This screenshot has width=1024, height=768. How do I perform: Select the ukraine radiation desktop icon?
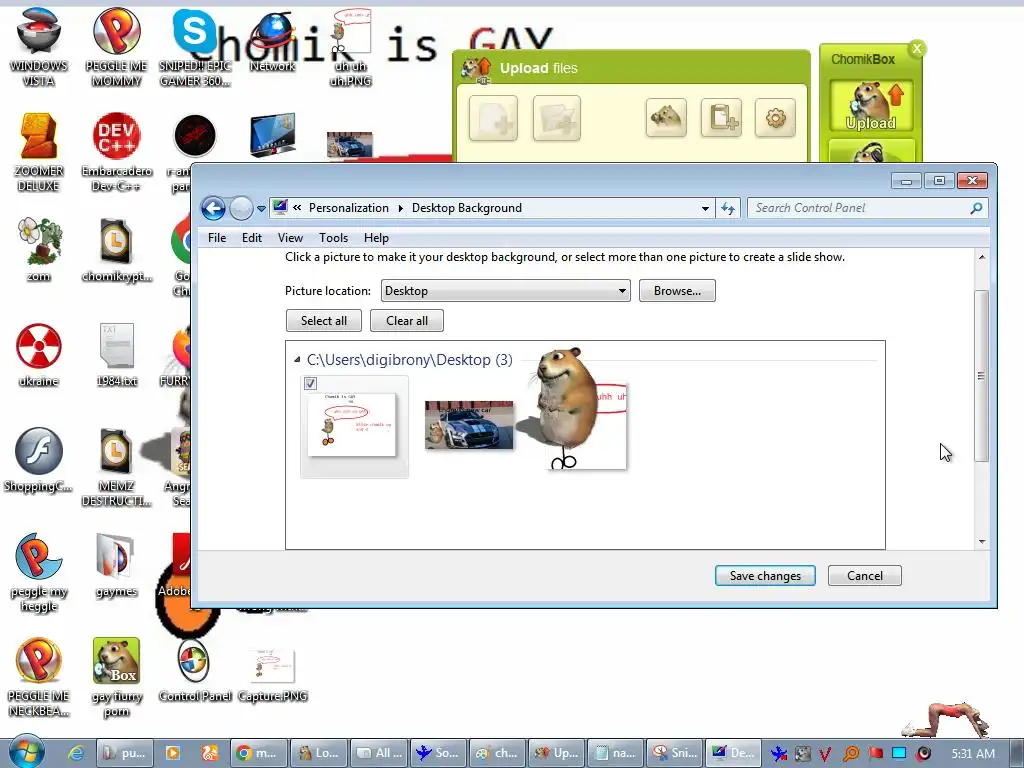pyautogui.click(x=39, y=355)
